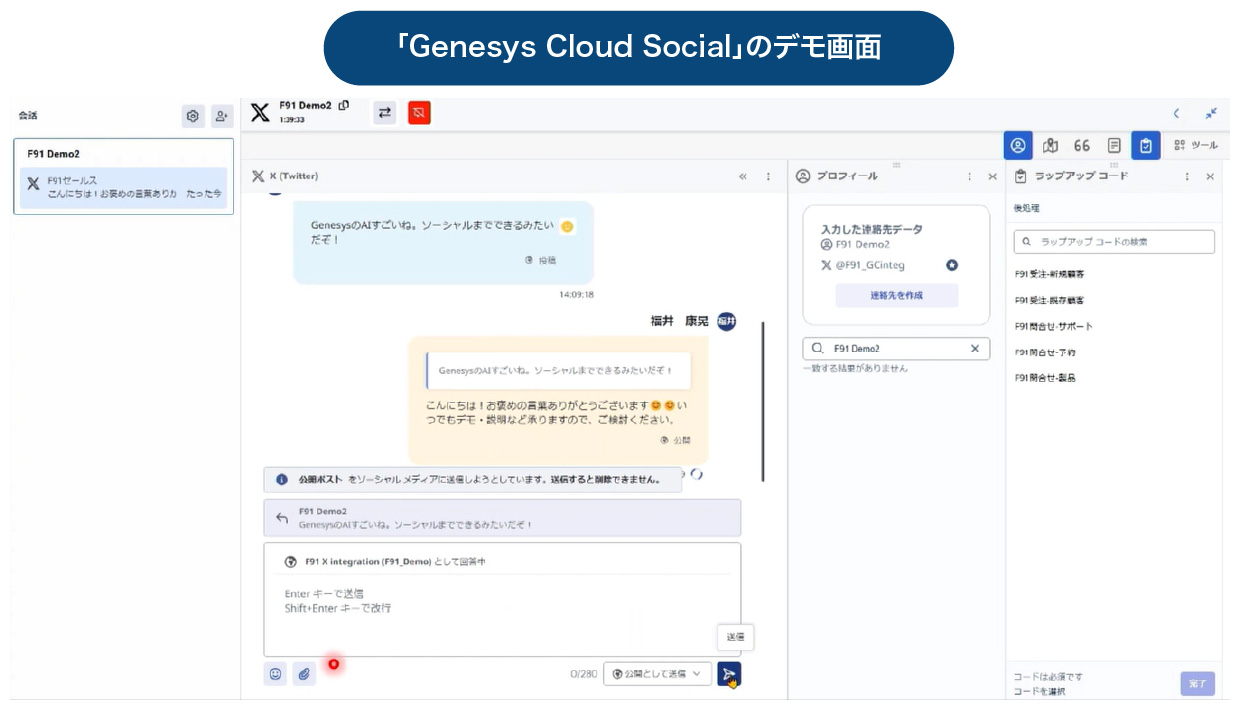Click the collapse arrows icon at top right
Image resolution: width=1240 pixels, height=710 pixels.
tap(1211, 113)
